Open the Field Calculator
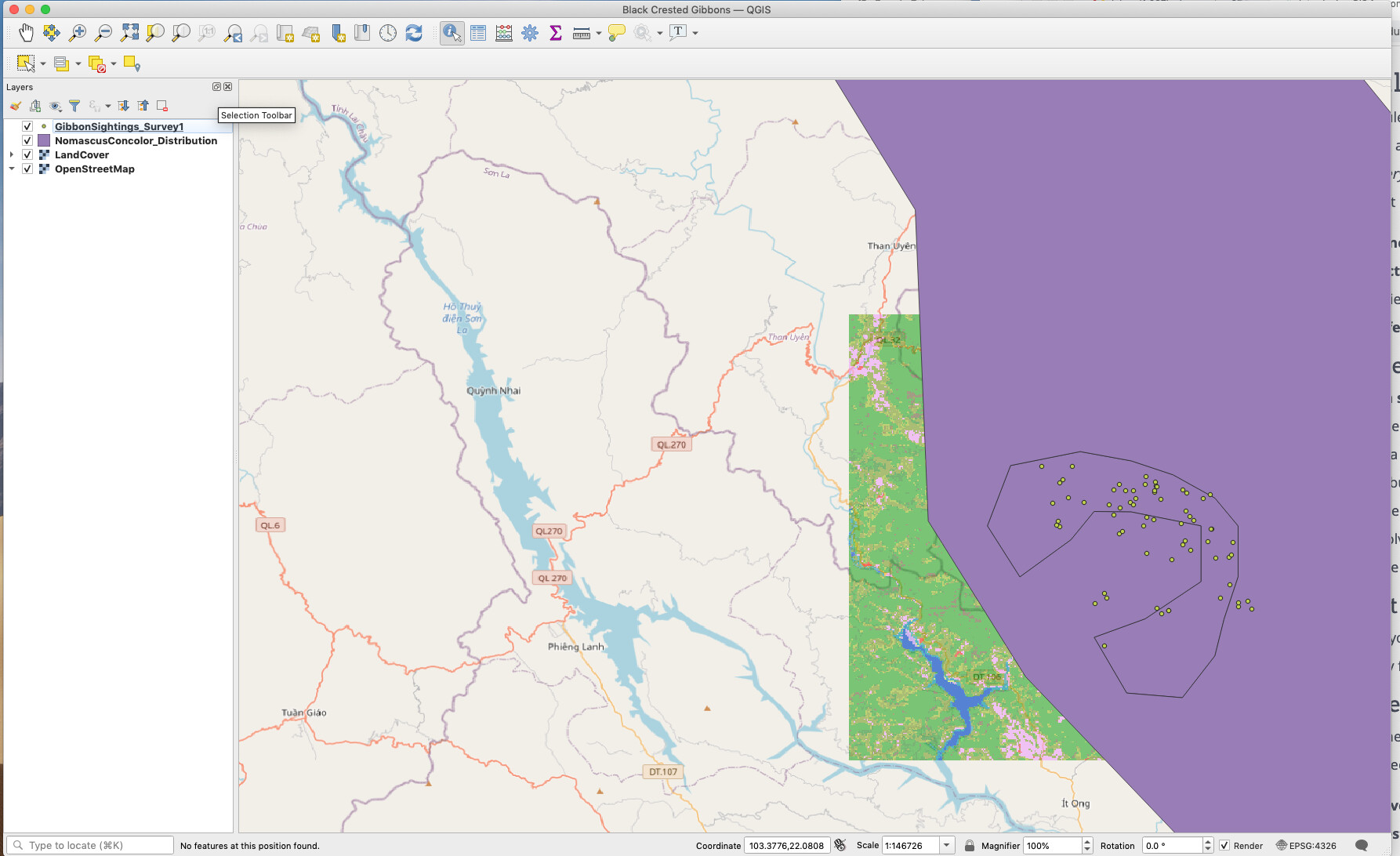Image resolution: width=1400 pixels, height=856 pixels. (504, 33)
